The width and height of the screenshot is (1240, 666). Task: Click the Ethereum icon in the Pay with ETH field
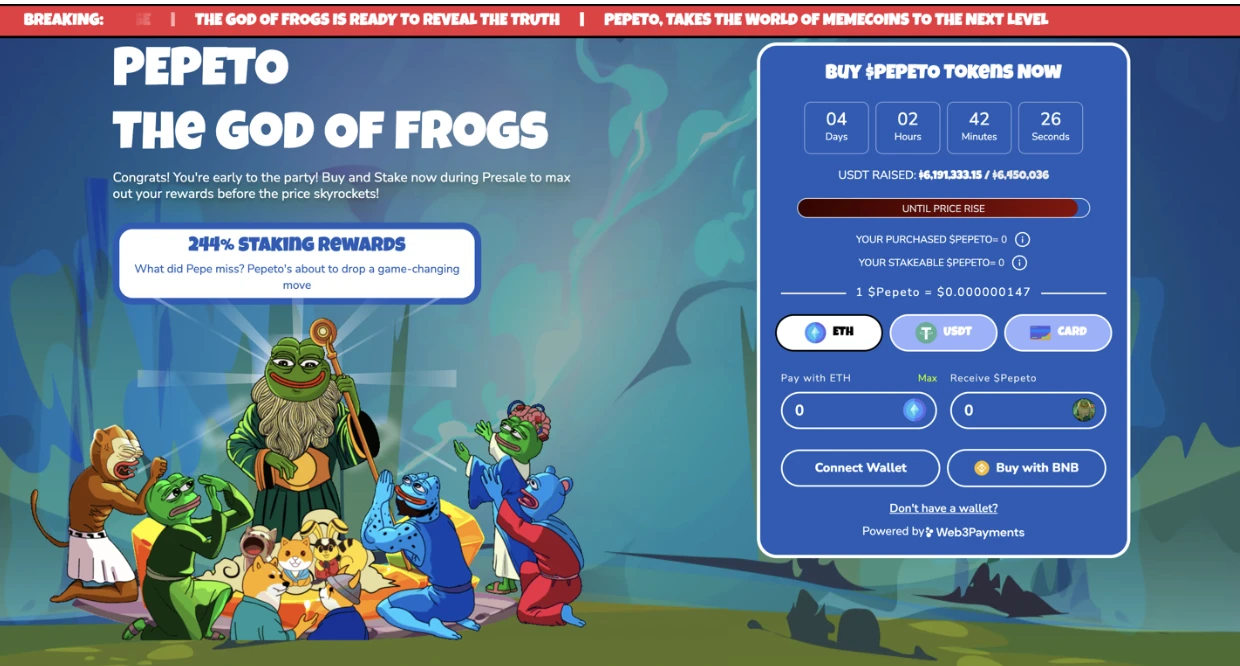[914, 410]
